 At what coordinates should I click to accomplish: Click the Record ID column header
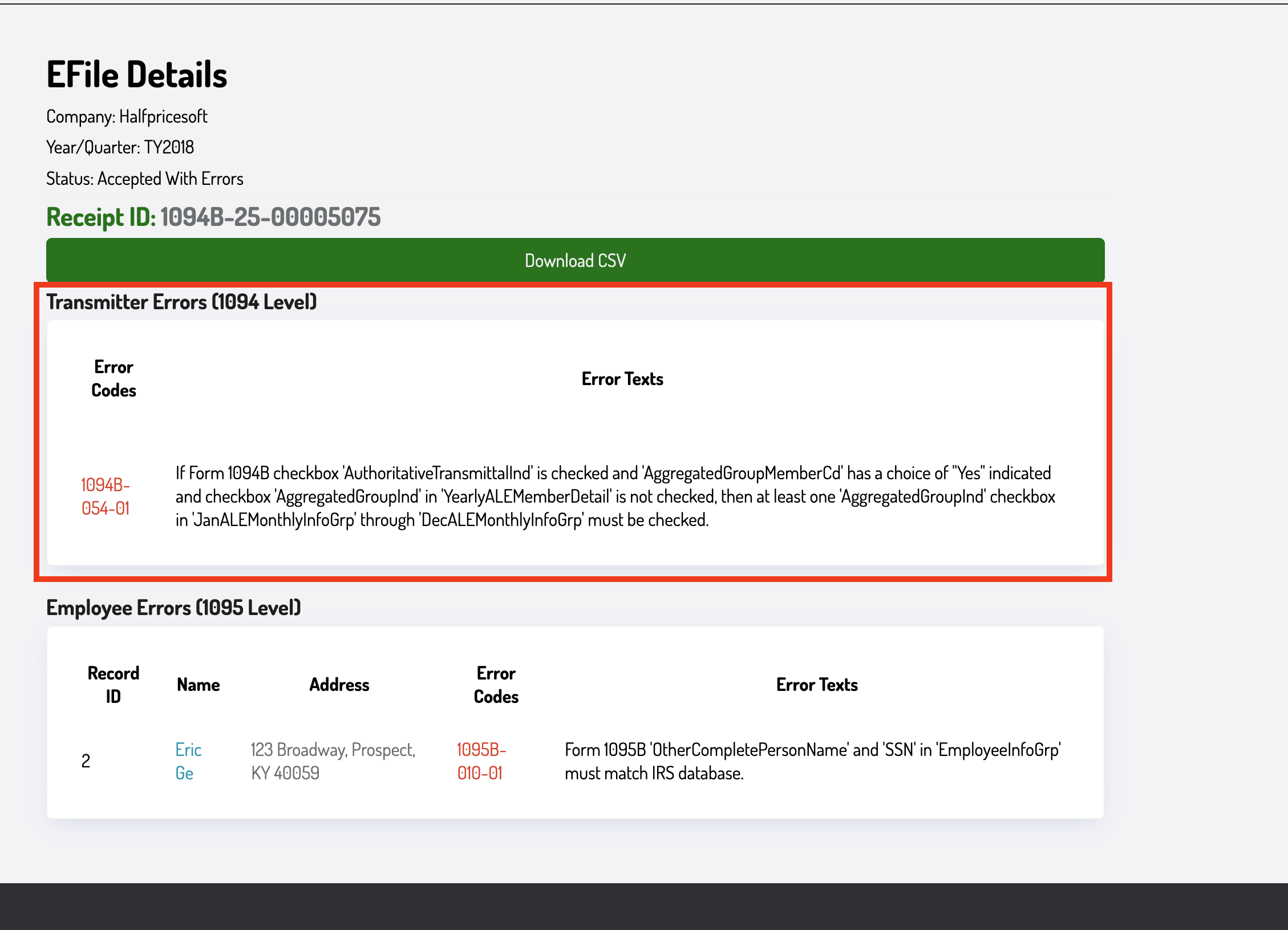[114, 684]
